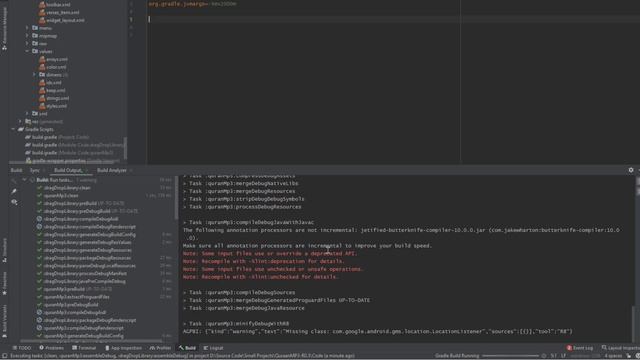Open build panel settings gear
This screenshot has height=360, width=640.
(631, 170)
